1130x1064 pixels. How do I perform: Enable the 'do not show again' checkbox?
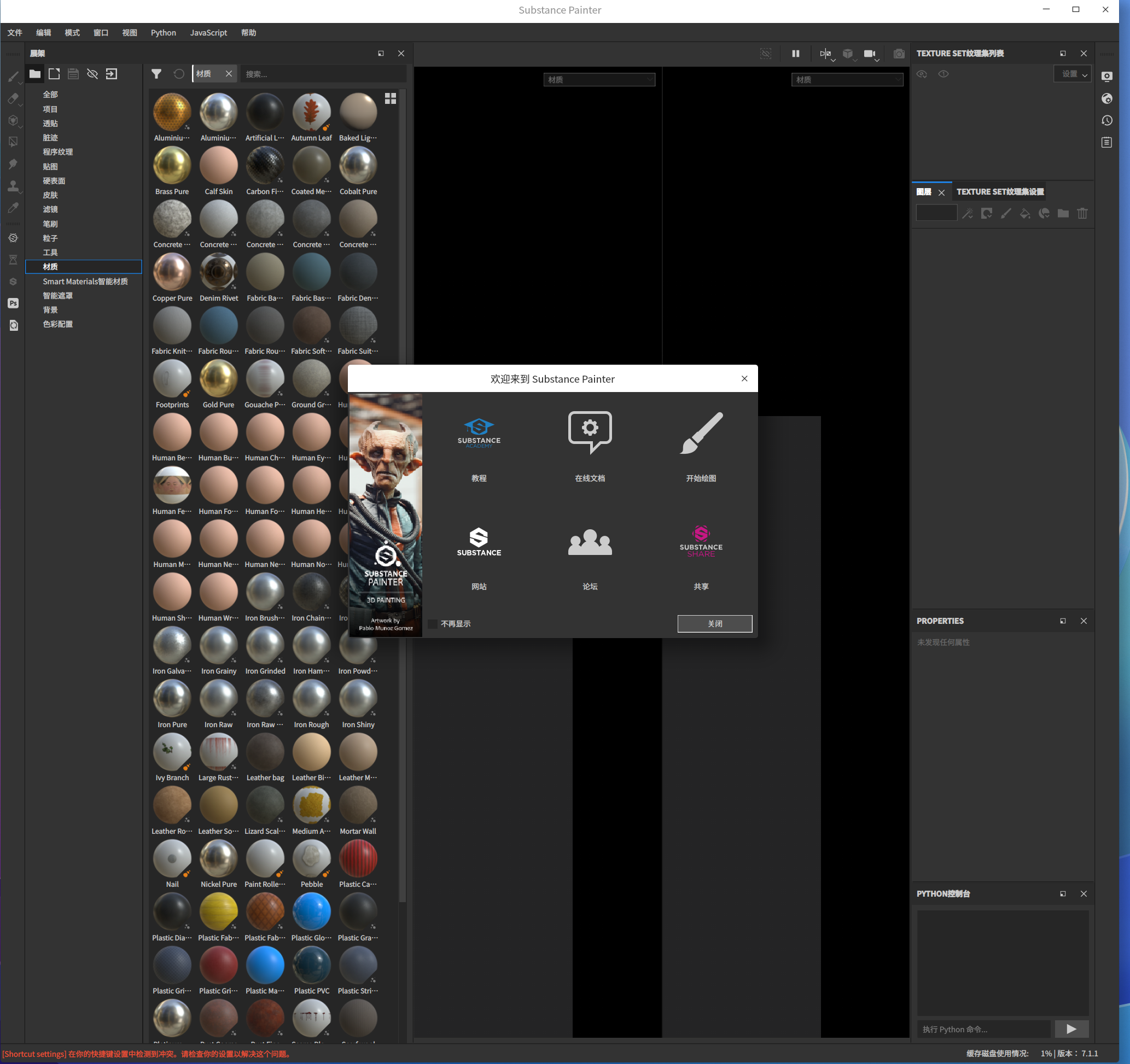click(x=433, y=624)
